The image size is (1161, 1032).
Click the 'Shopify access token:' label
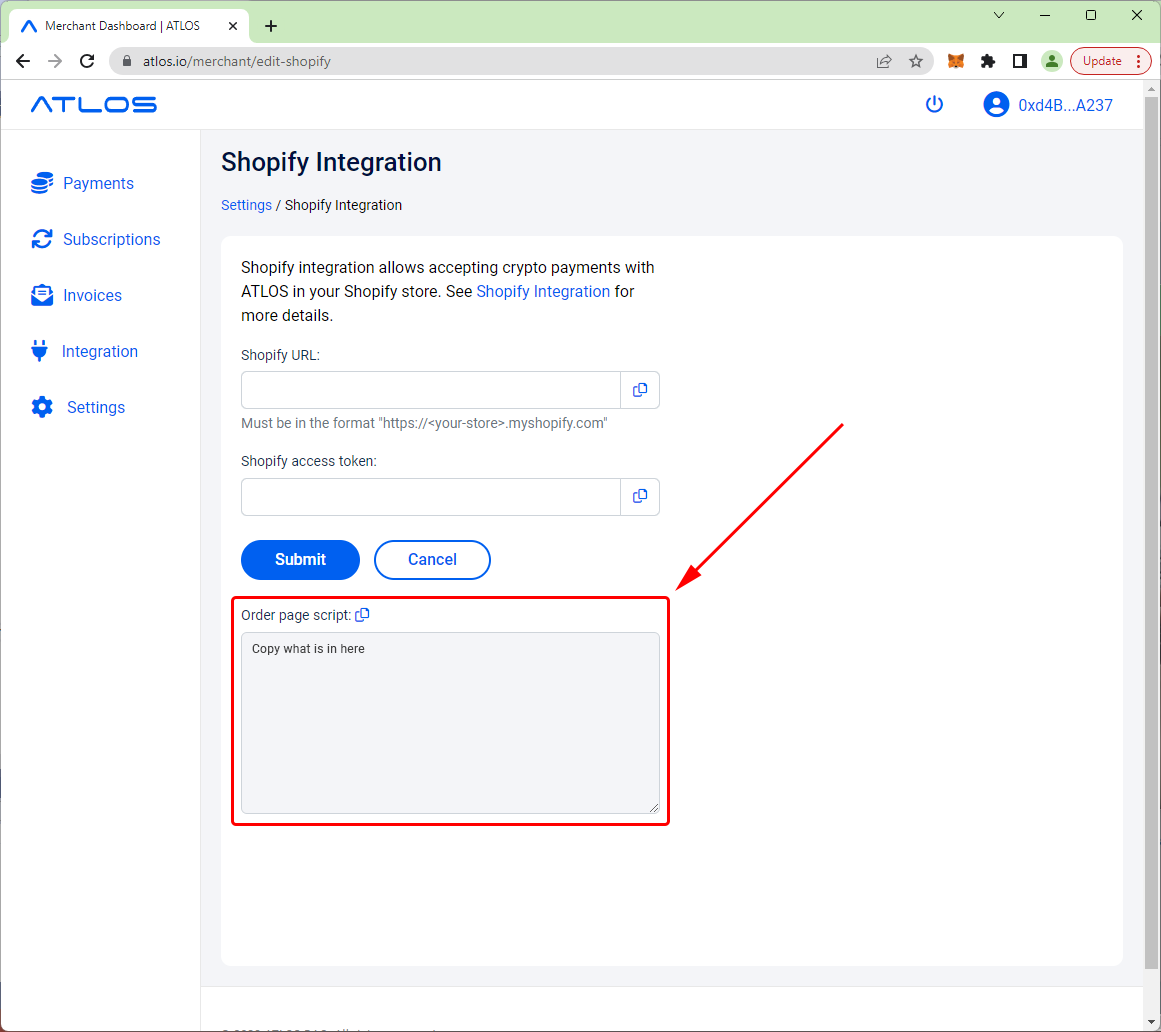pos(309,461)
